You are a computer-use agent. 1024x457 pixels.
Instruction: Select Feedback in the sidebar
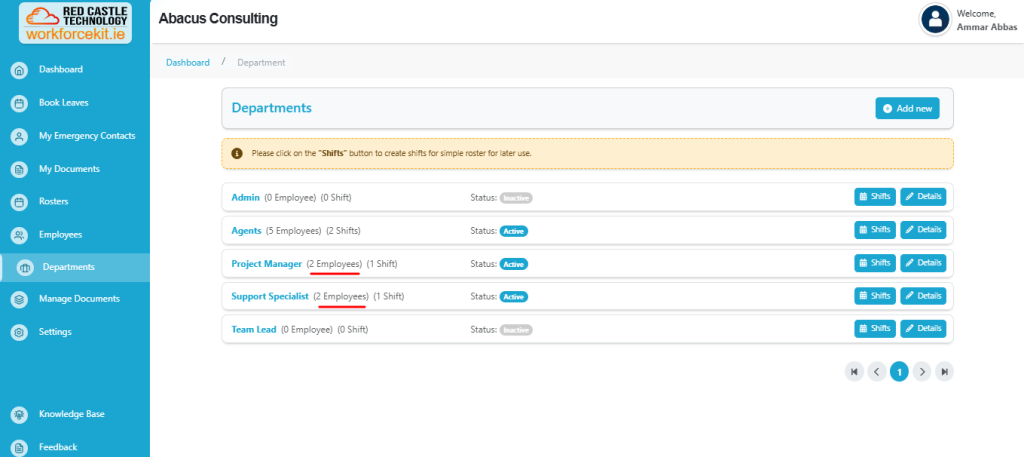pyautogui.click(x=57, y=447)
